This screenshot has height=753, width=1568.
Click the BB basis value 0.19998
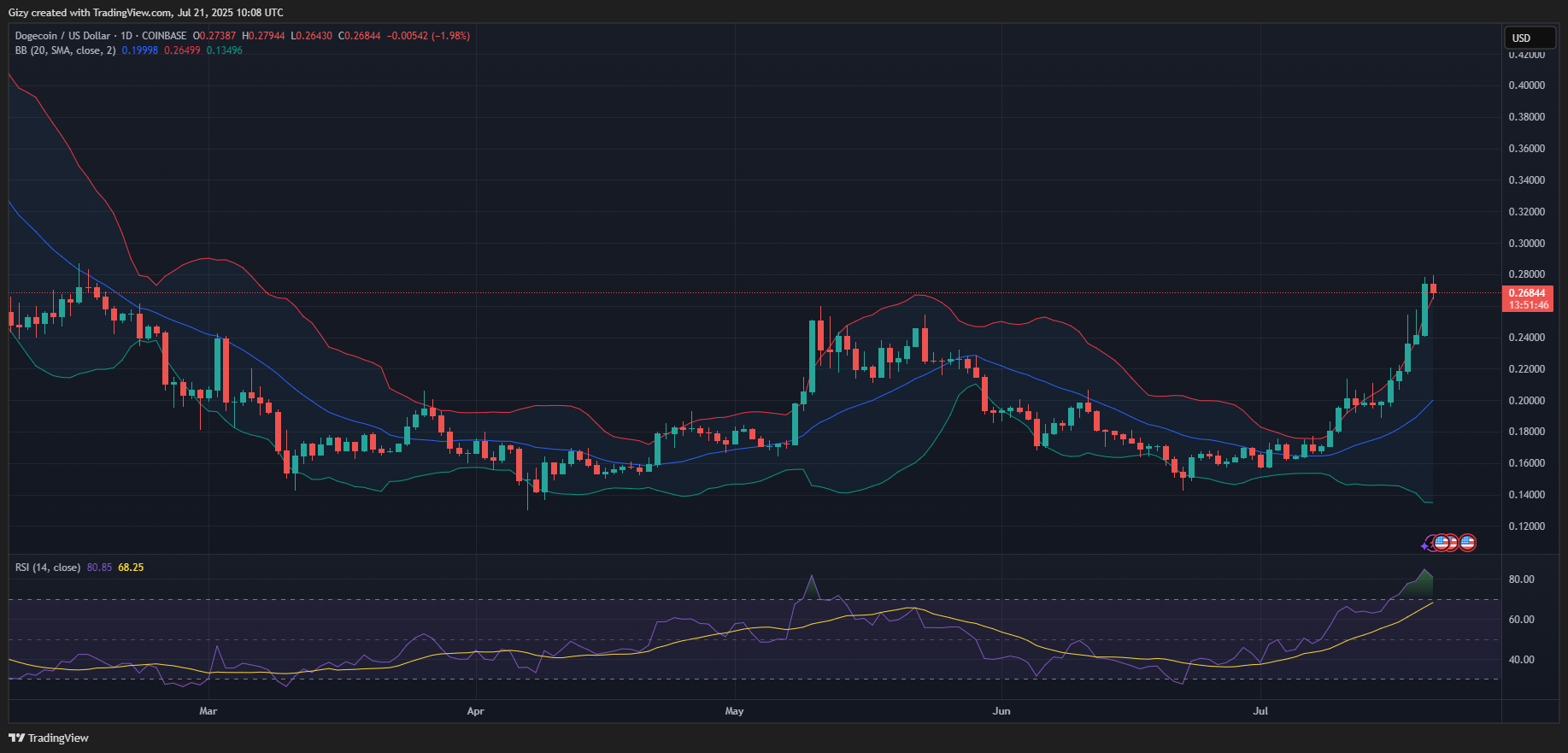pyautogui.click(x=140, y=50)
